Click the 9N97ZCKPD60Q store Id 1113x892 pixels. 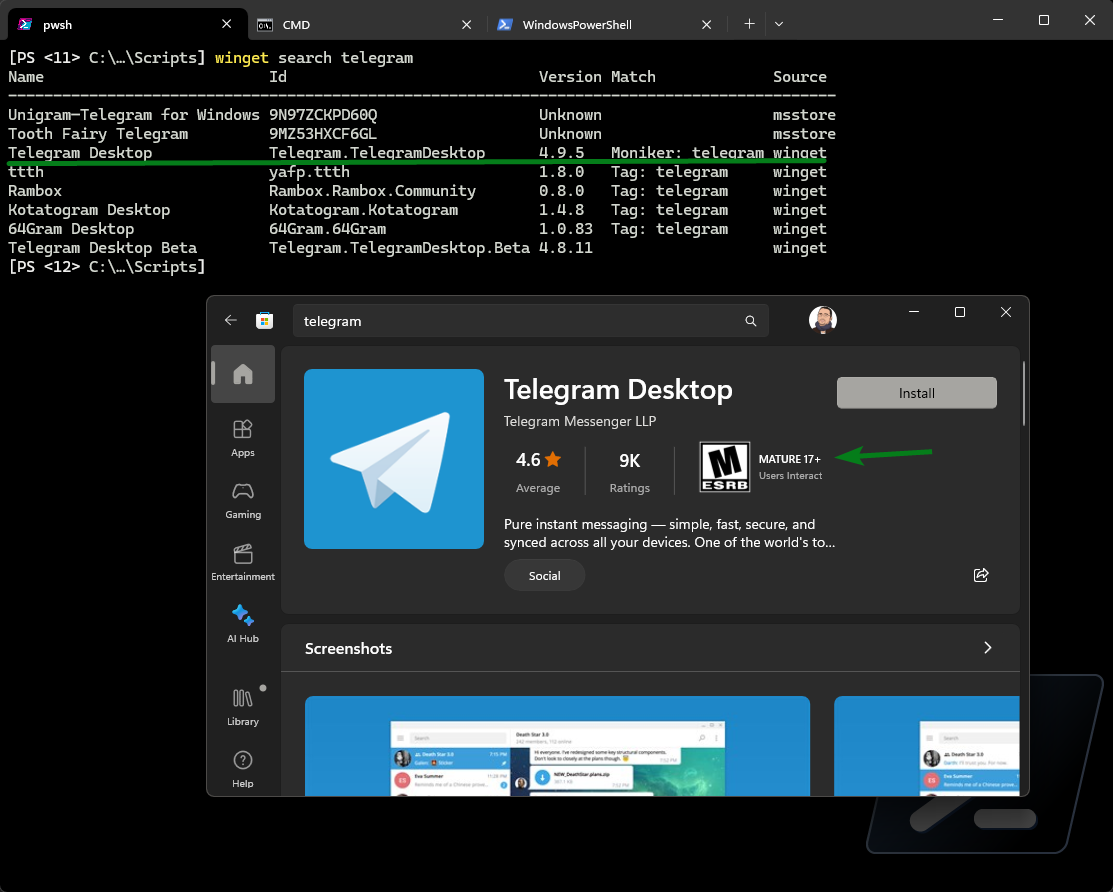pos(323,115)
